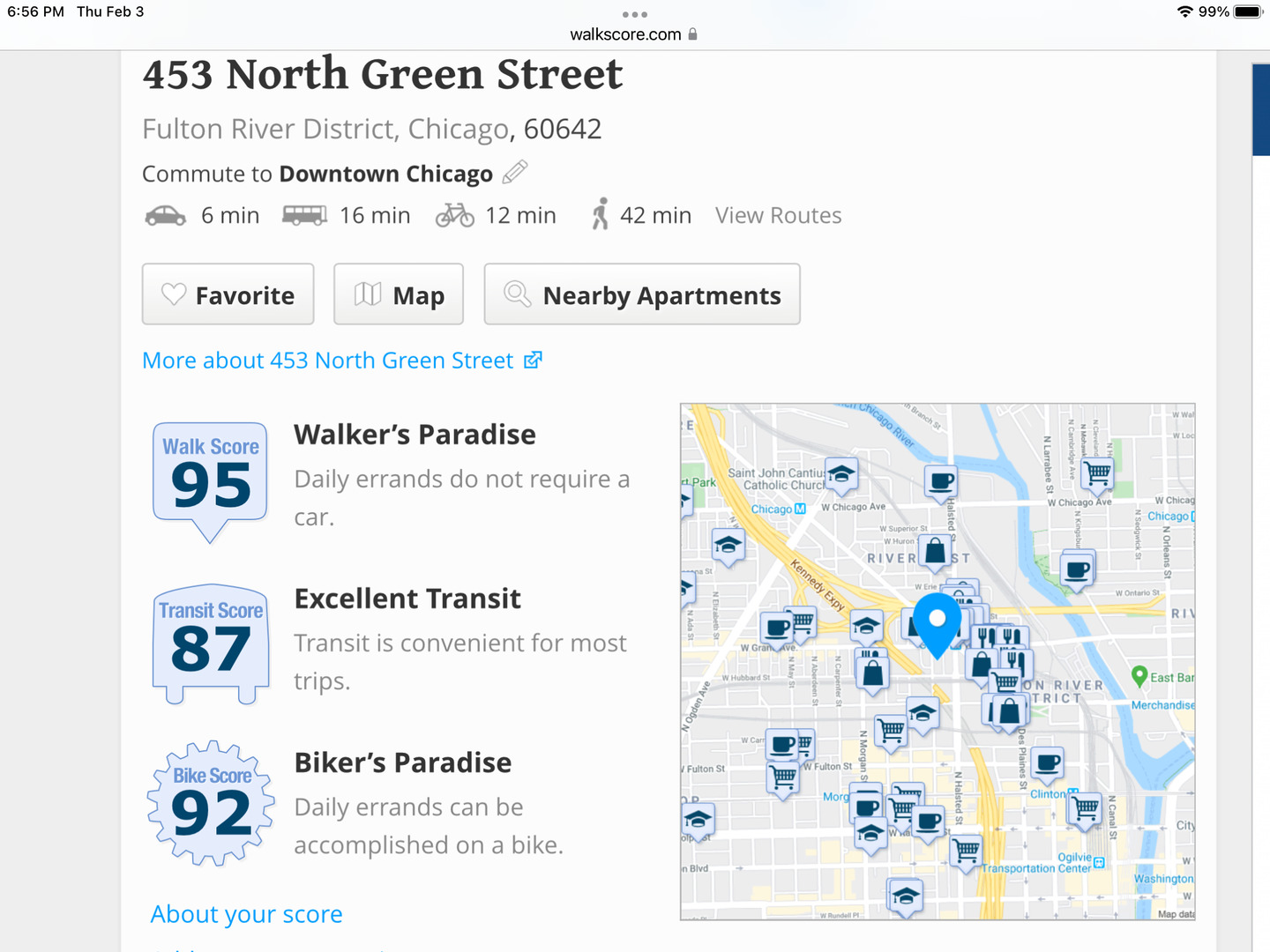Click the car commute time icon

[165, 216]
